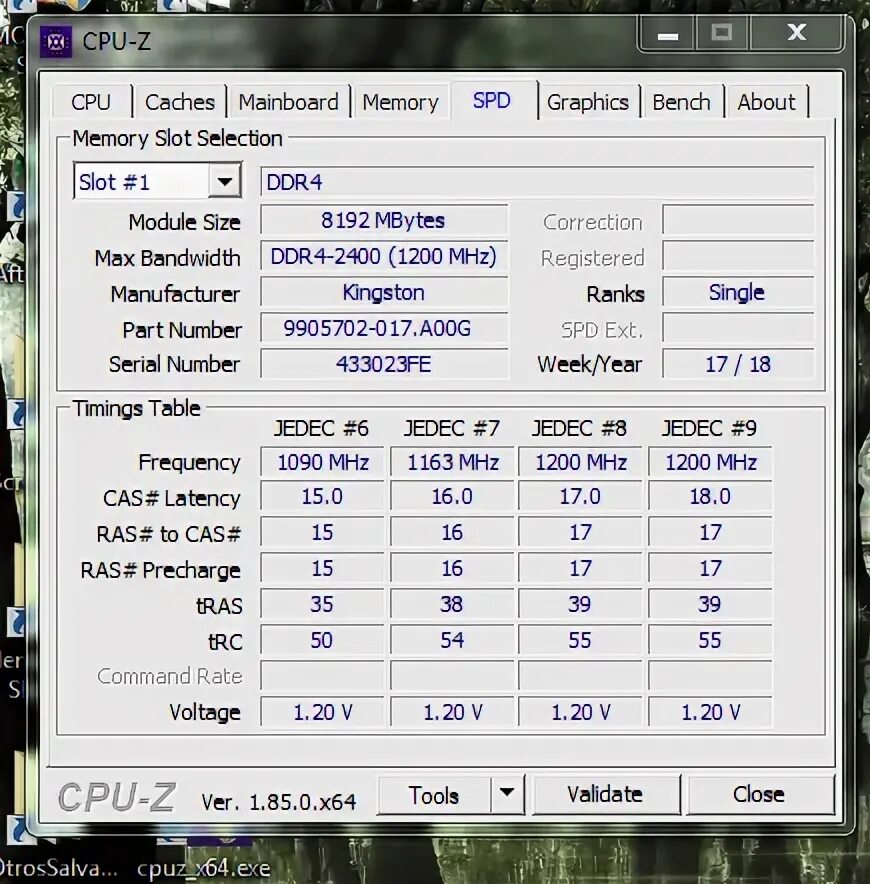The width and height of the screenshot is (870, 884).
Task: Open the Memory Slot Selection dropdown
Action: (226, 180)
